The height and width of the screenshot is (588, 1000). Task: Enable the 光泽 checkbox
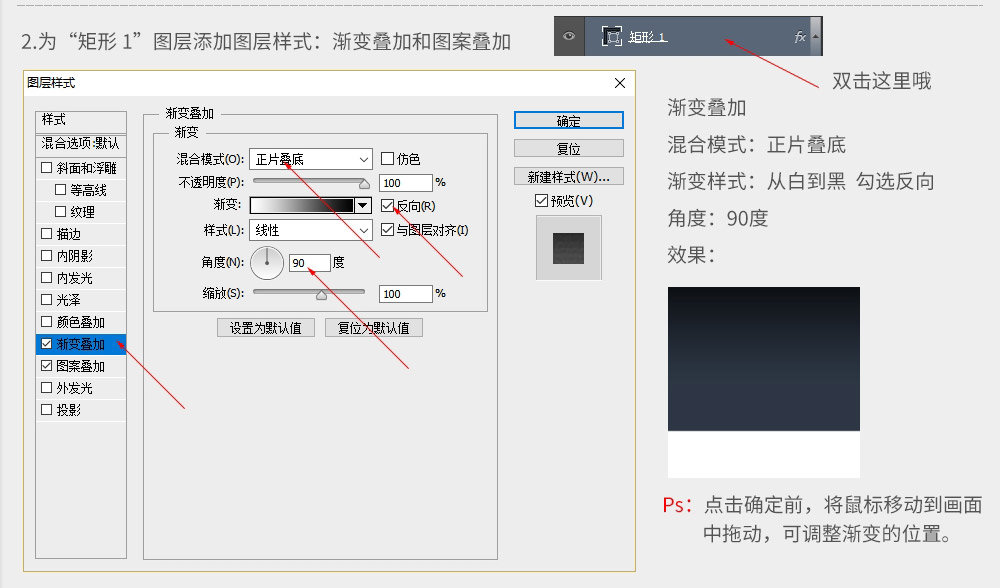pyautogui.click(x=47, y=299)
